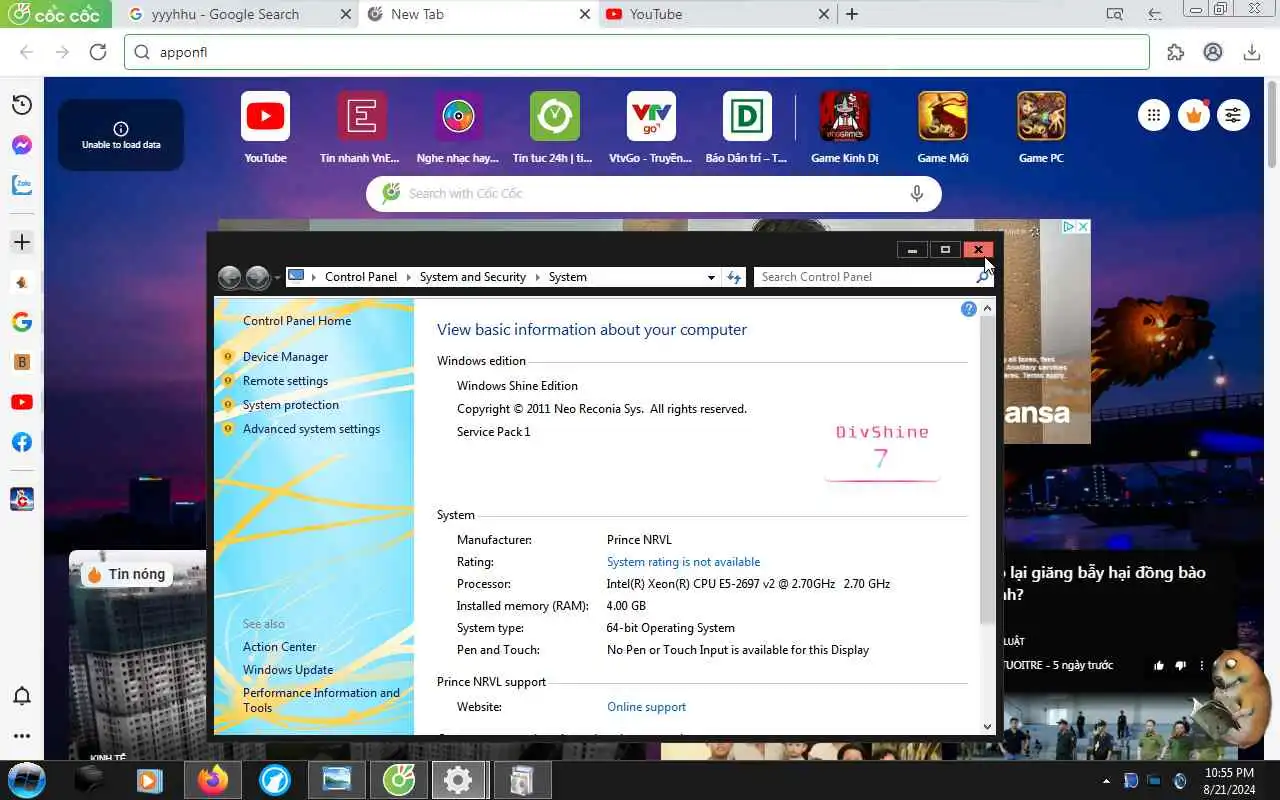Open the YouTube shortcut in the sidebar
Screen dimensions: 1280x800
click(x=22, y=402)
